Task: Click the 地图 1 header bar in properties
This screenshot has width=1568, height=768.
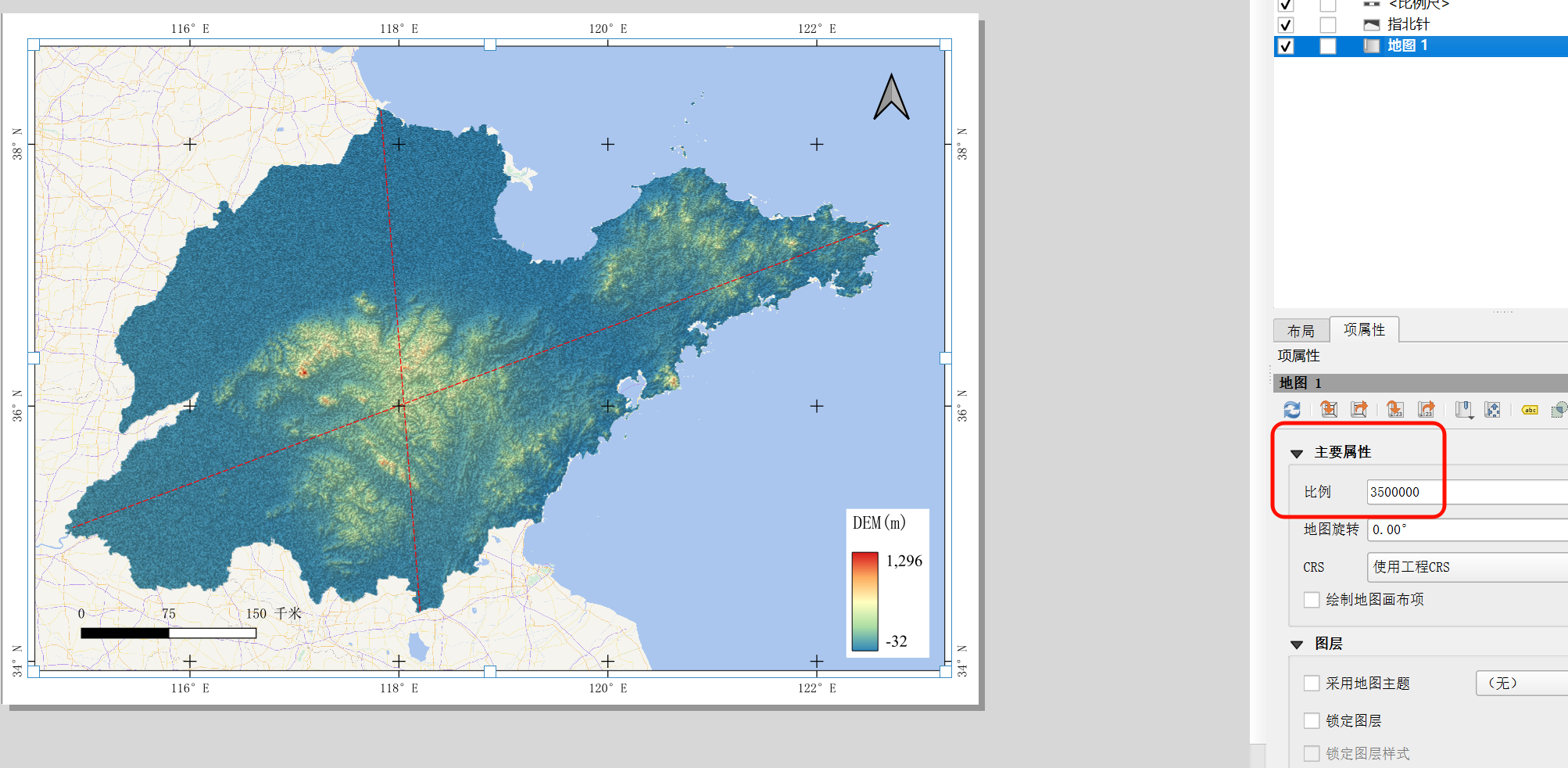Action: [x=1421, y=382]
